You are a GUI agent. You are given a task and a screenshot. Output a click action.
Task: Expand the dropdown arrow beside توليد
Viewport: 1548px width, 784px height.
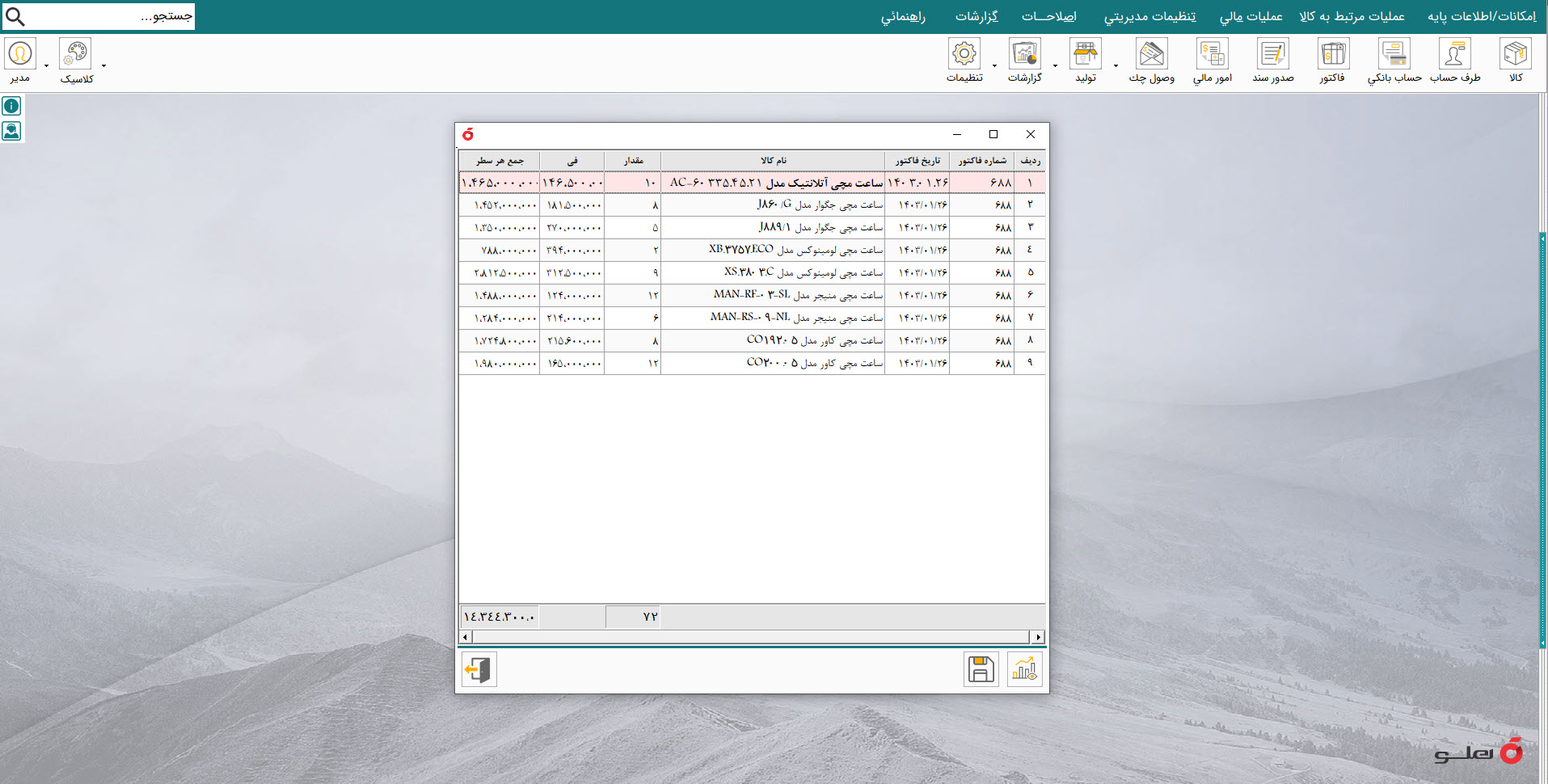(1116, 65)
